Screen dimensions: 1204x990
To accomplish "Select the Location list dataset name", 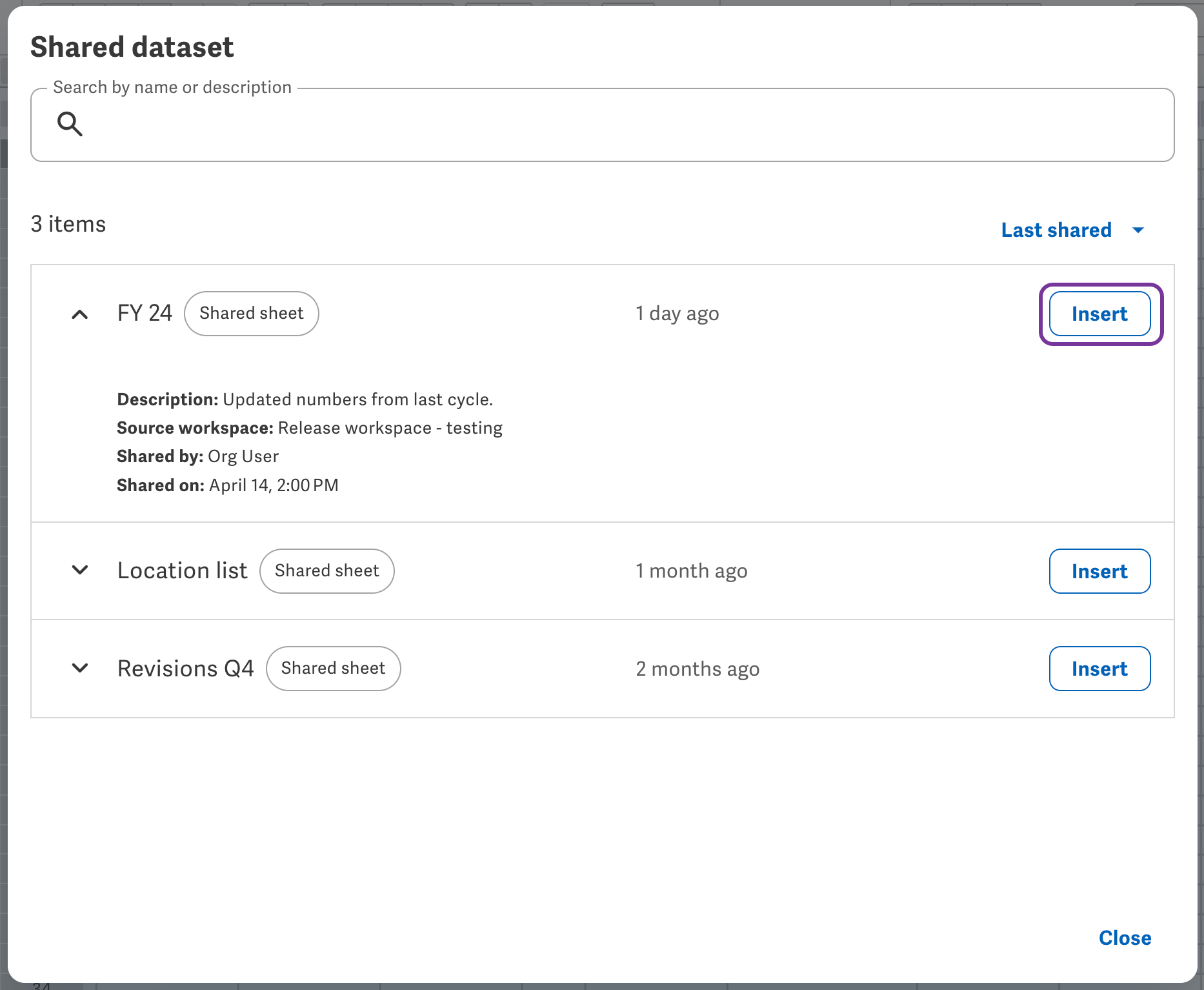I will (182, 571).
